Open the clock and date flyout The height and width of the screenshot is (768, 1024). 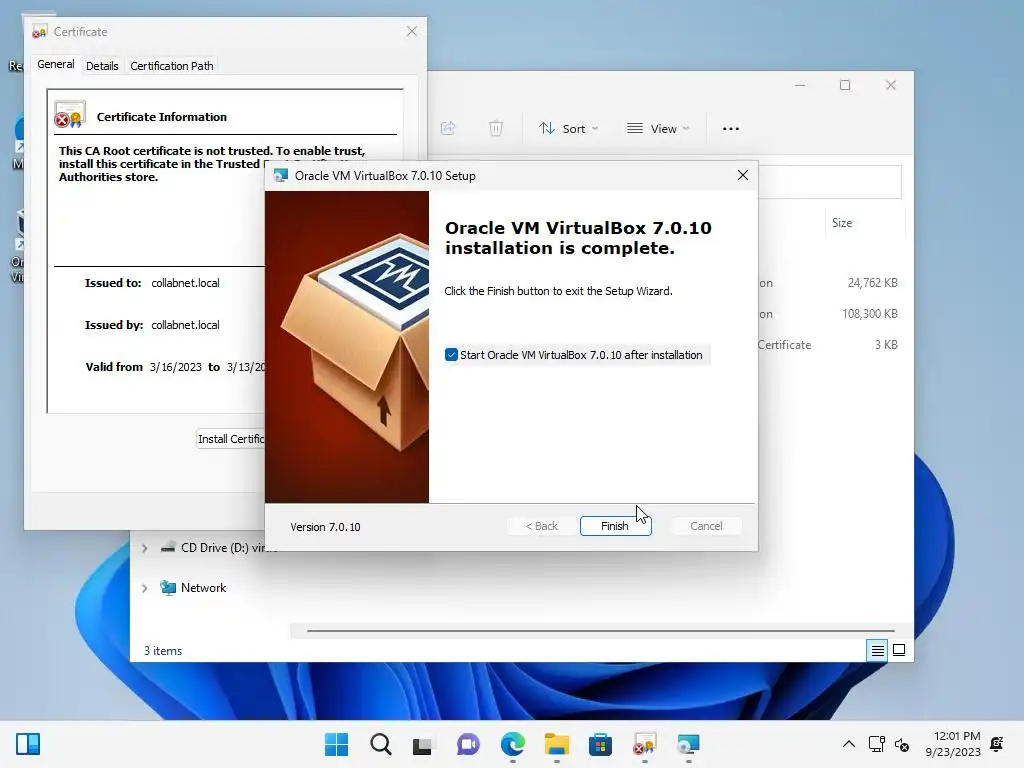[x=953, y=744]
